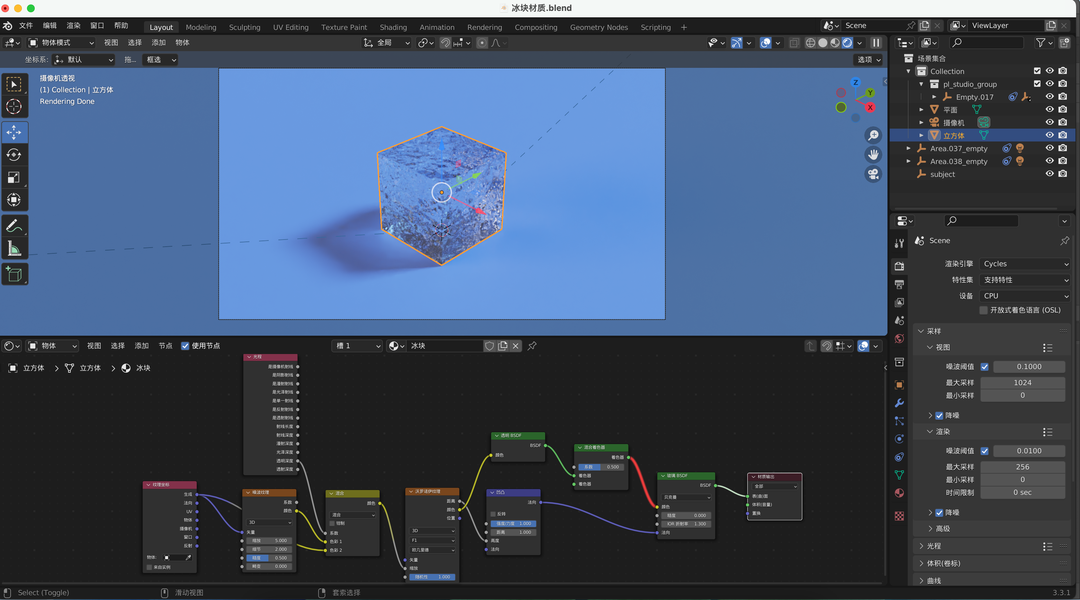Image resolution: width=1080 pixels, height=600 pixels.
Task: Adjust the noise texture 糙度 0.500 slider
Action: [x=270, y=558]
